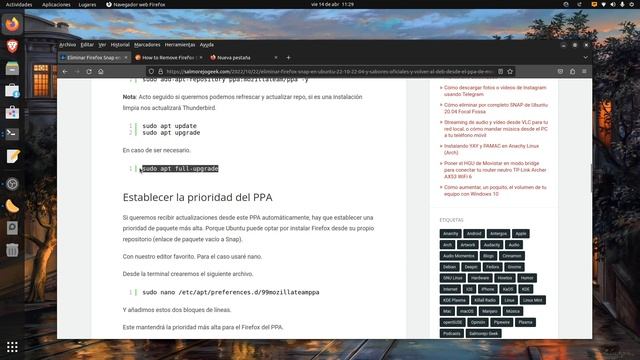Open the Archivo menu
Image resolution: width=640 pixels, height=360 pixels.
coord(68,45)
